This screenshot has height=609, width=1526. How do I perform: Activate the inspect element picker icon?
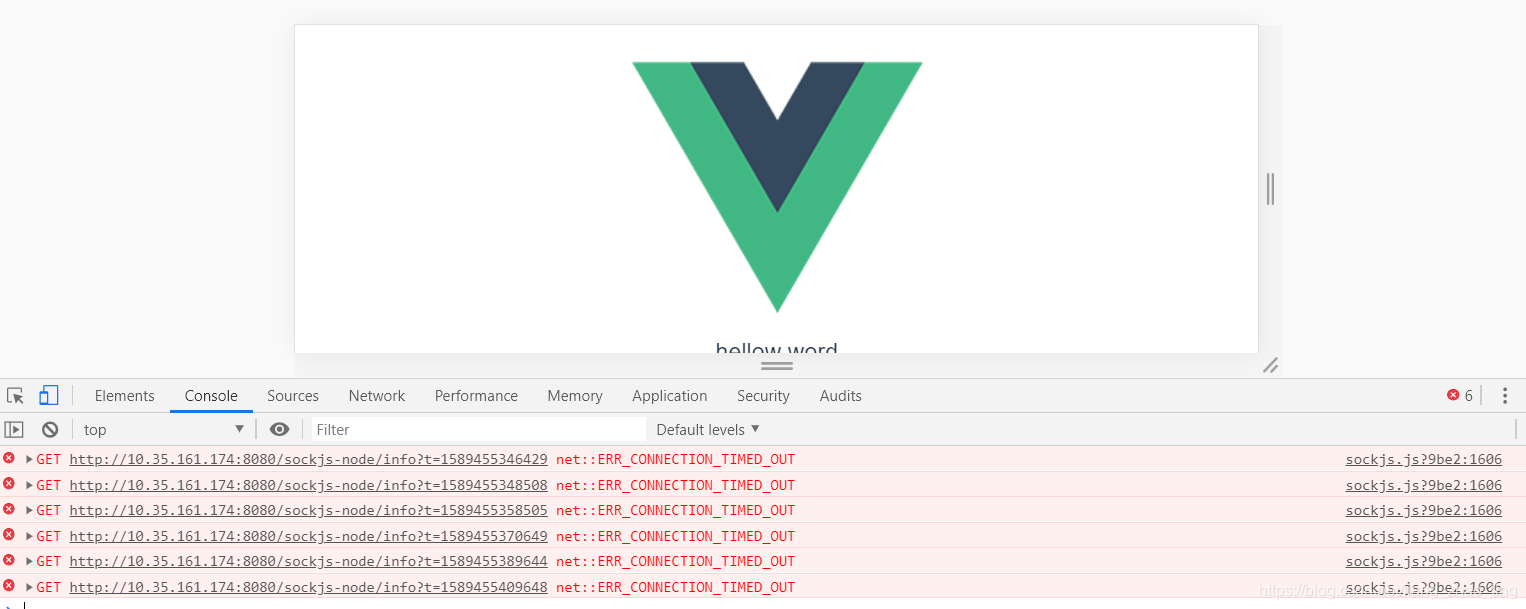[x=15, y=396]
